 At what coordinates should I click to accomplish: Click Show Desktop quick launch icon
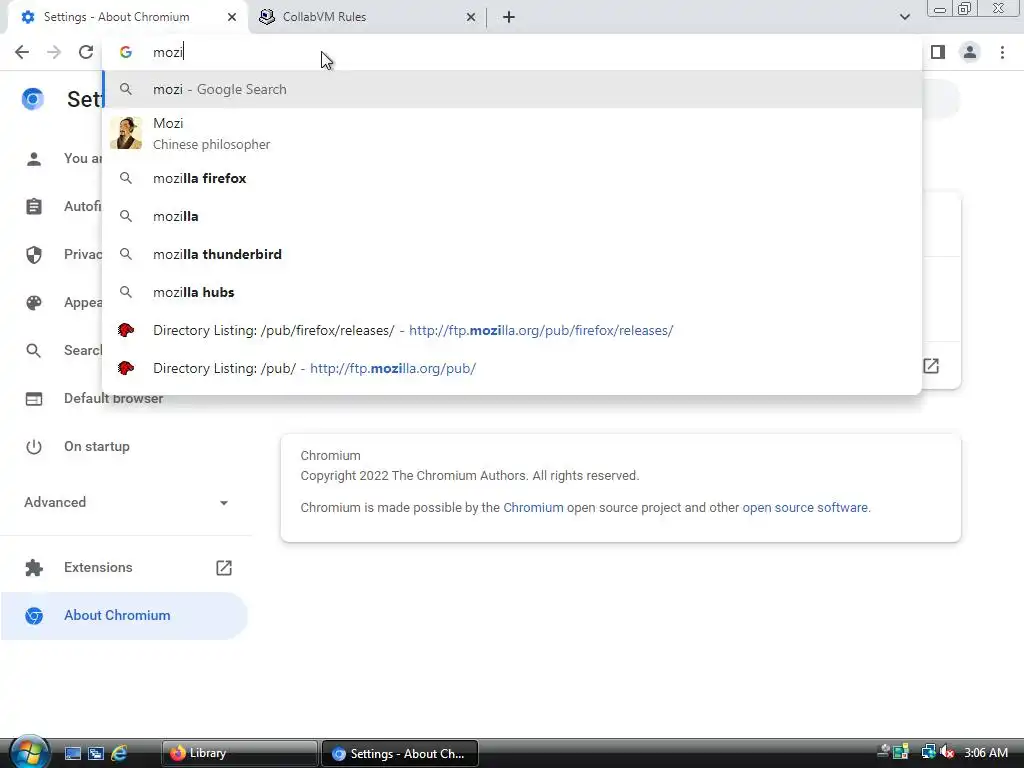click(72, 753)
